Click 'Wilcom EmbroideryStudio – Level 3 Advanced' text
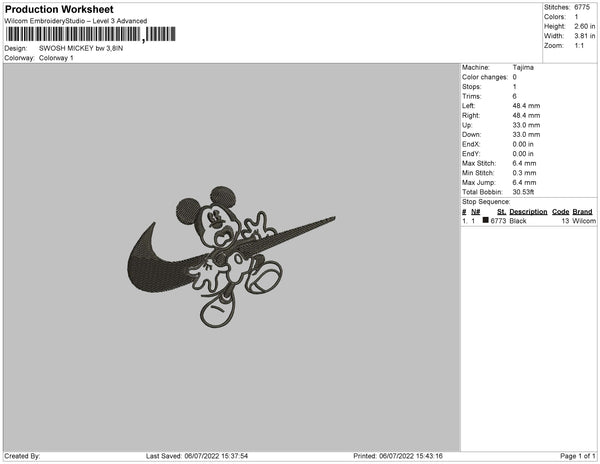Image resolution: width=600 pixels, height=464 pixels. click(76, 21)
